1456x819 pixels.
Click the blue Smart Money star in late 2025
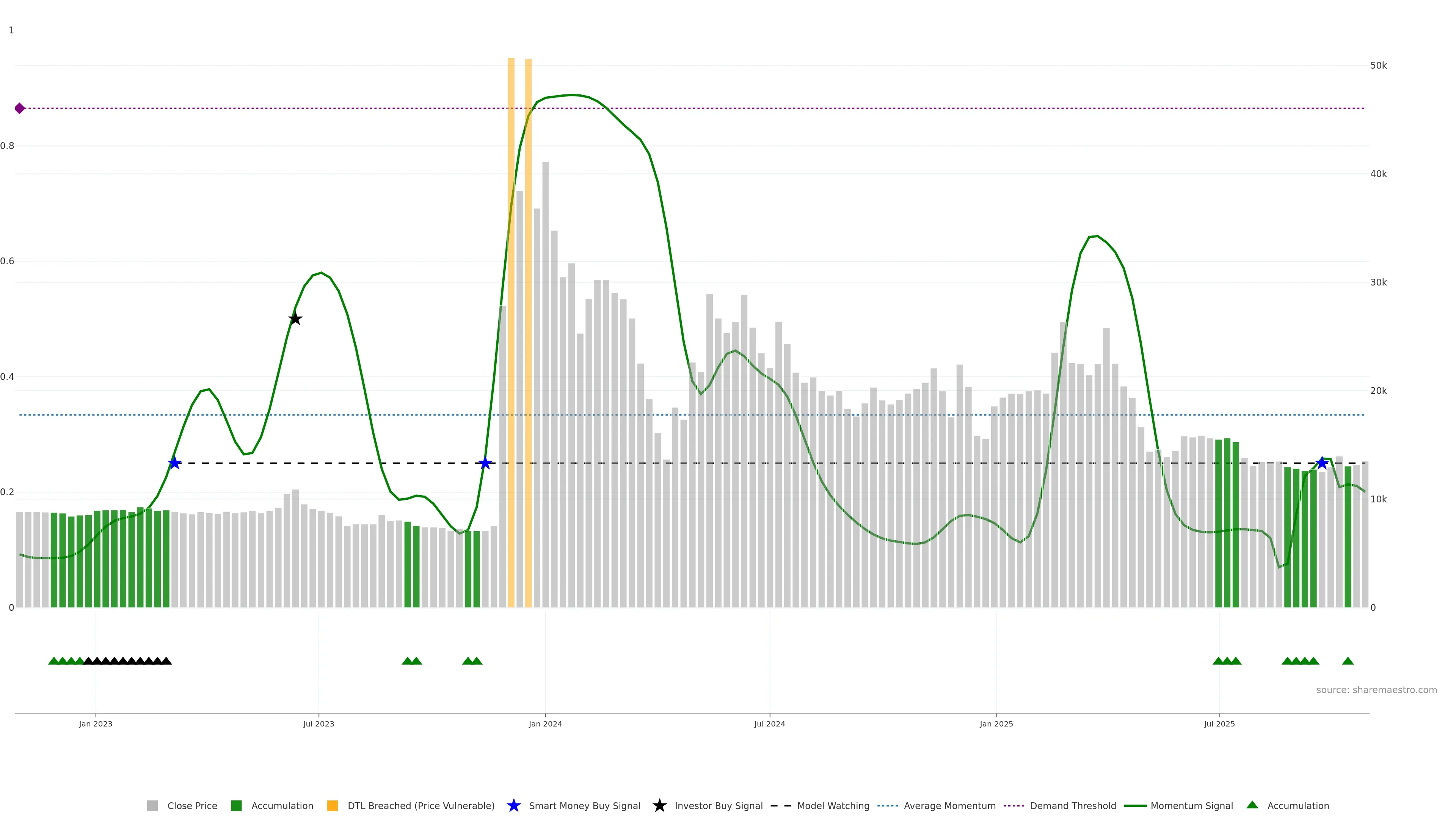tap(1321, 463)
